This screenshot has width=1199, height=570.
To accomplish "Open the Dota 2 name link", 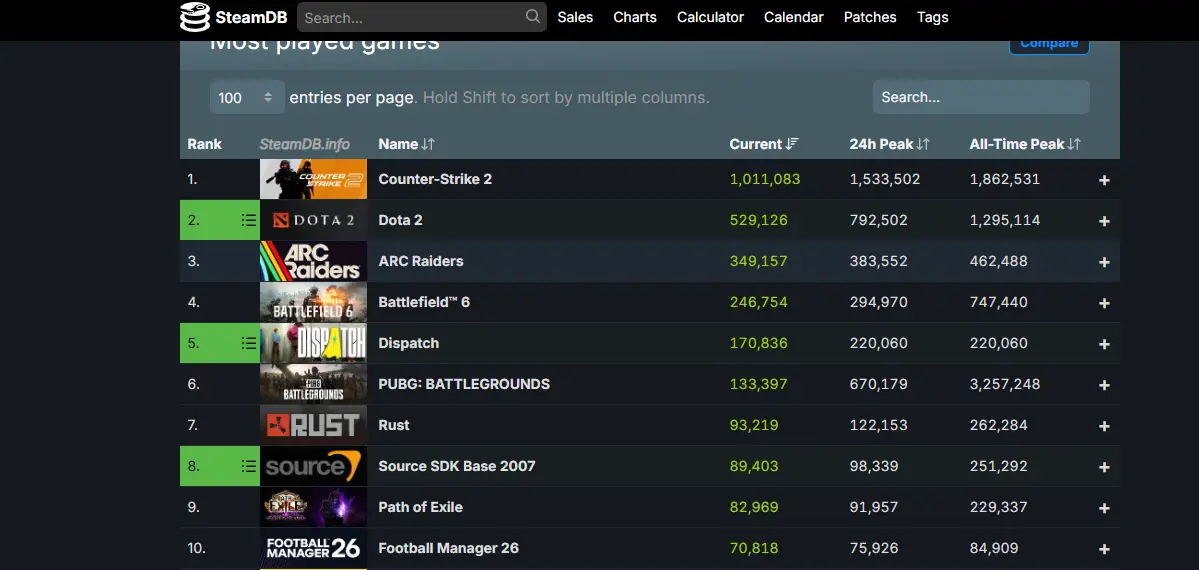I will 401,220.
